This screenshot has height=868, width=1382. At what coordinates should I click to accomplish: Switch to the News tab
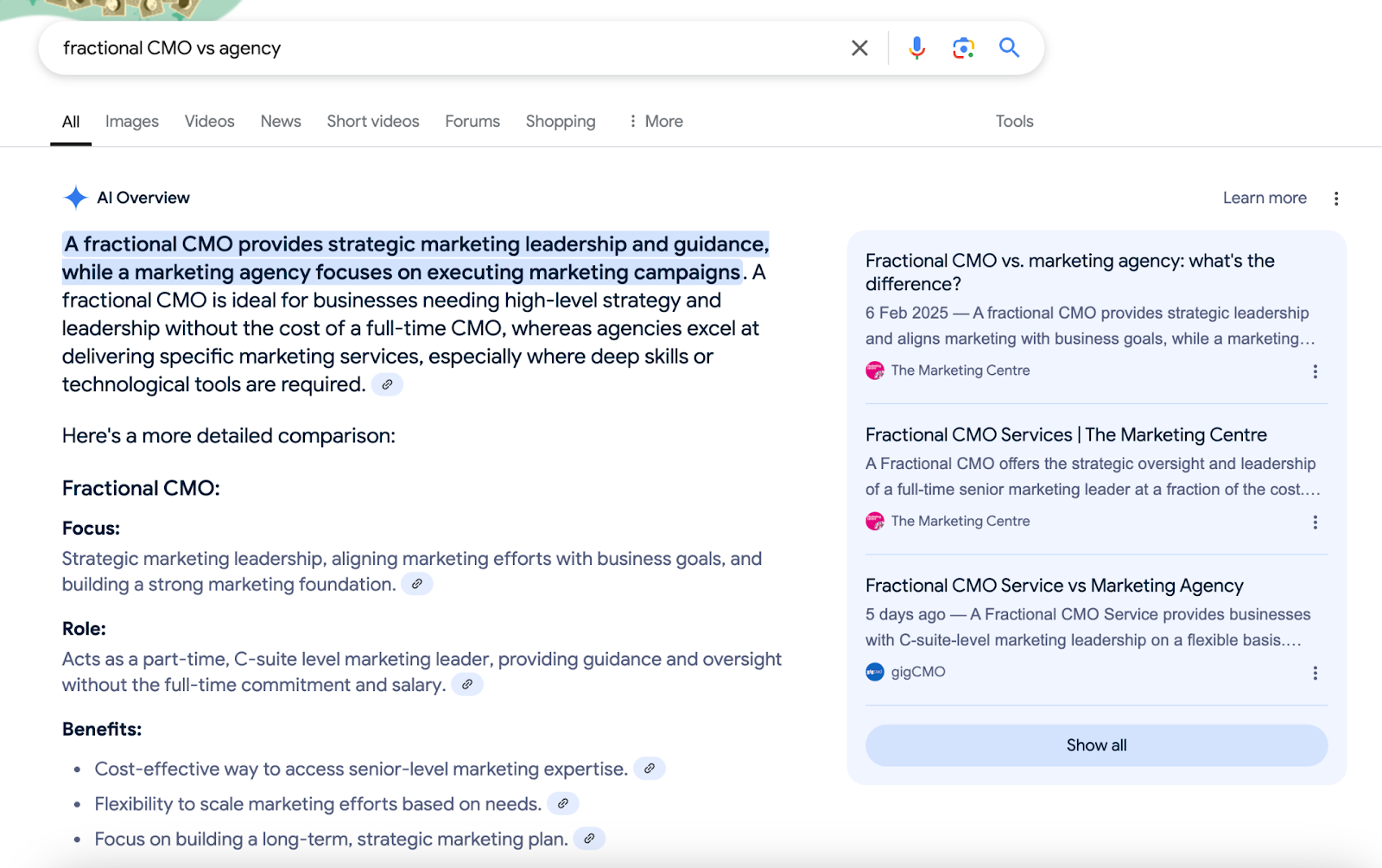click(281, 122)
